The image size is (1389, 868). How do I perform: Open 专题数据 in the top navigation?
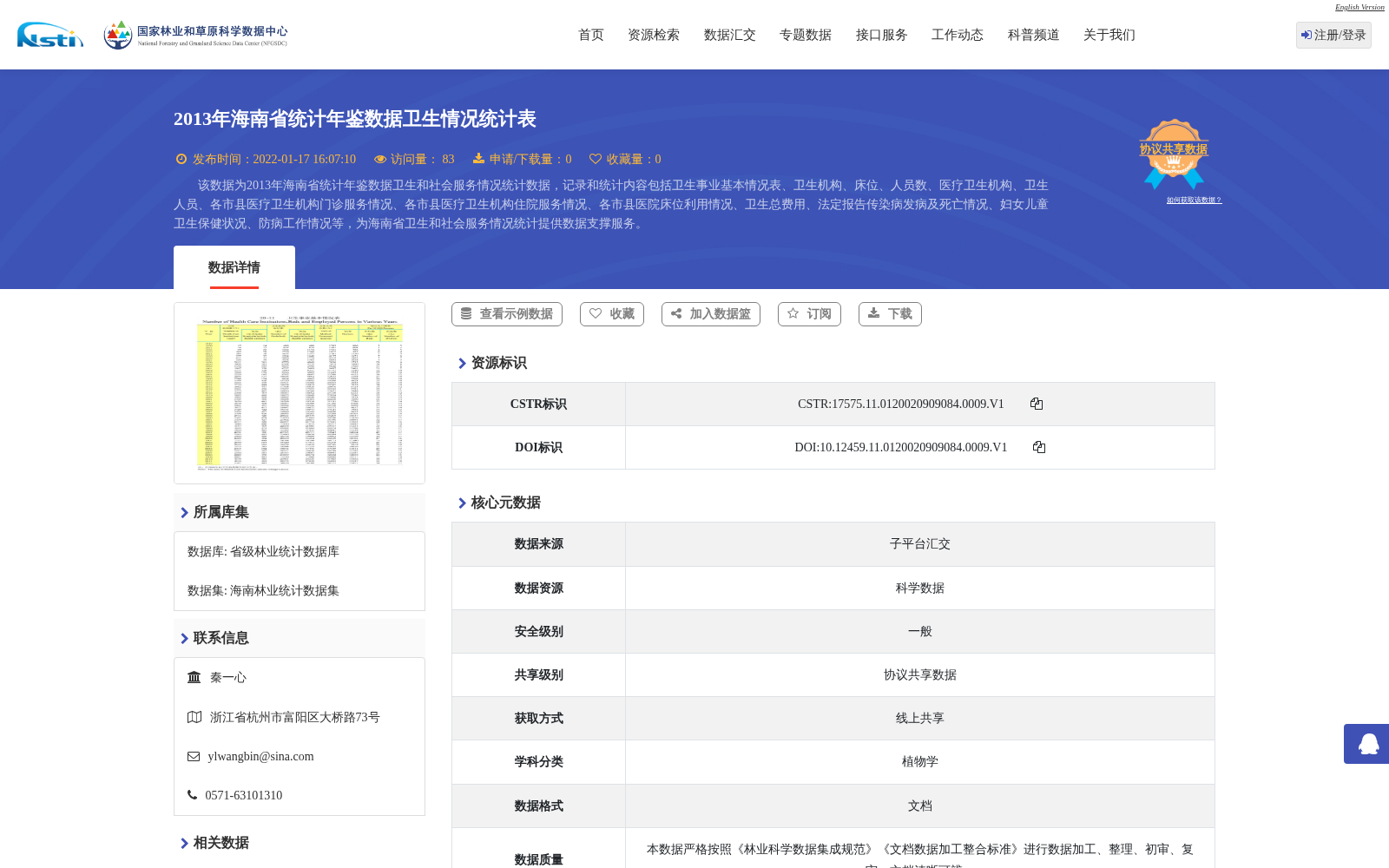[806, 35]
